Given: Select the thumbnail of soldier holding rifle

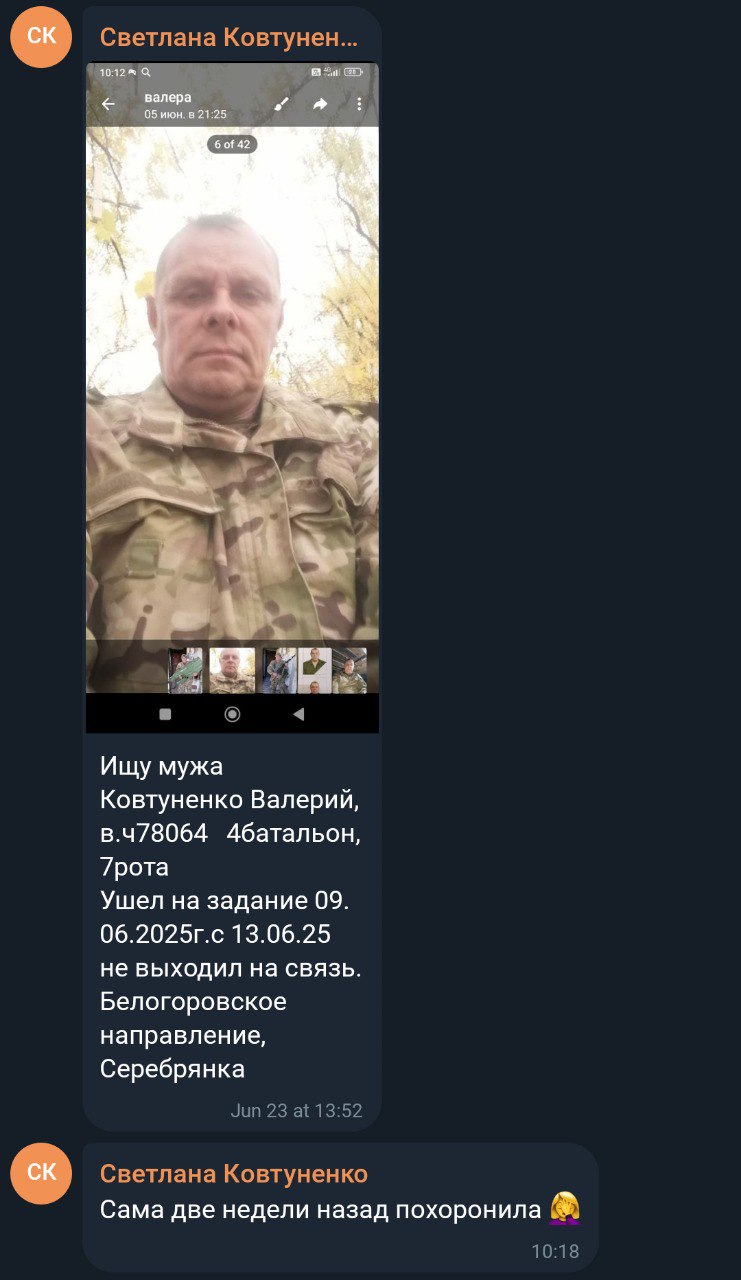Looking at the screenshot, I should [x=279, y=670].
